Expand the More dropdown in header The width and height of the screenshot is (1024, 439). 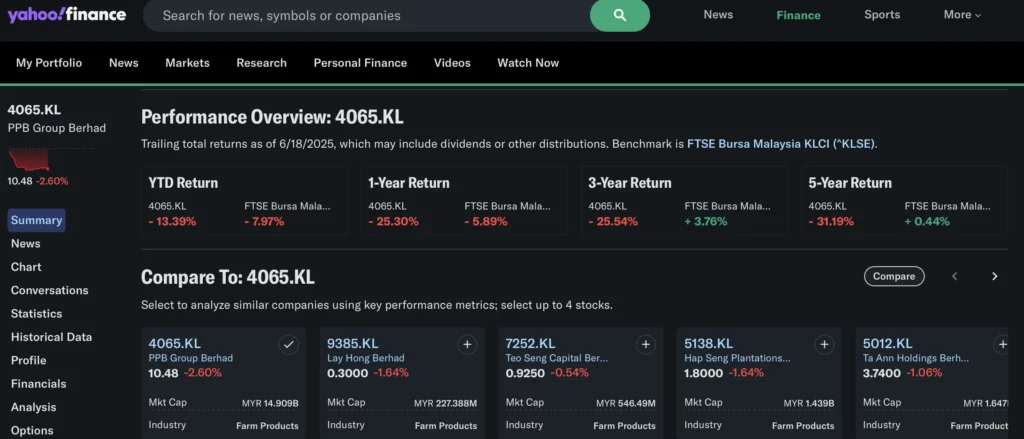tap(962, 14)
